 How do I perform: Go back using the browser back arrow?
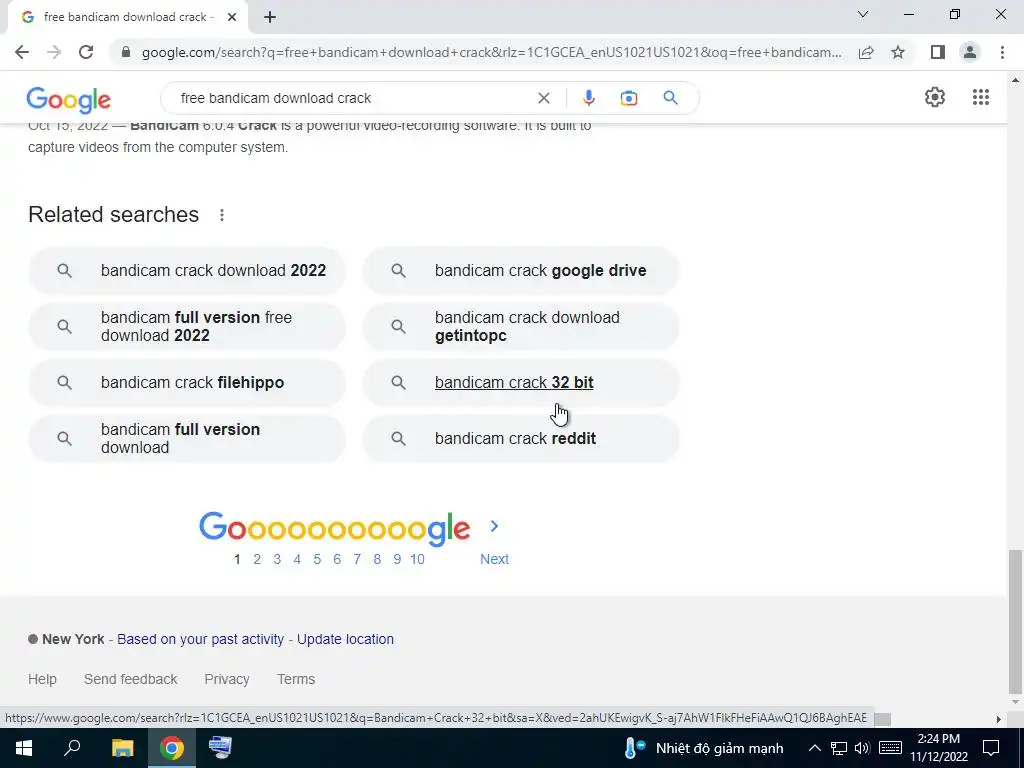pos(22,52)
